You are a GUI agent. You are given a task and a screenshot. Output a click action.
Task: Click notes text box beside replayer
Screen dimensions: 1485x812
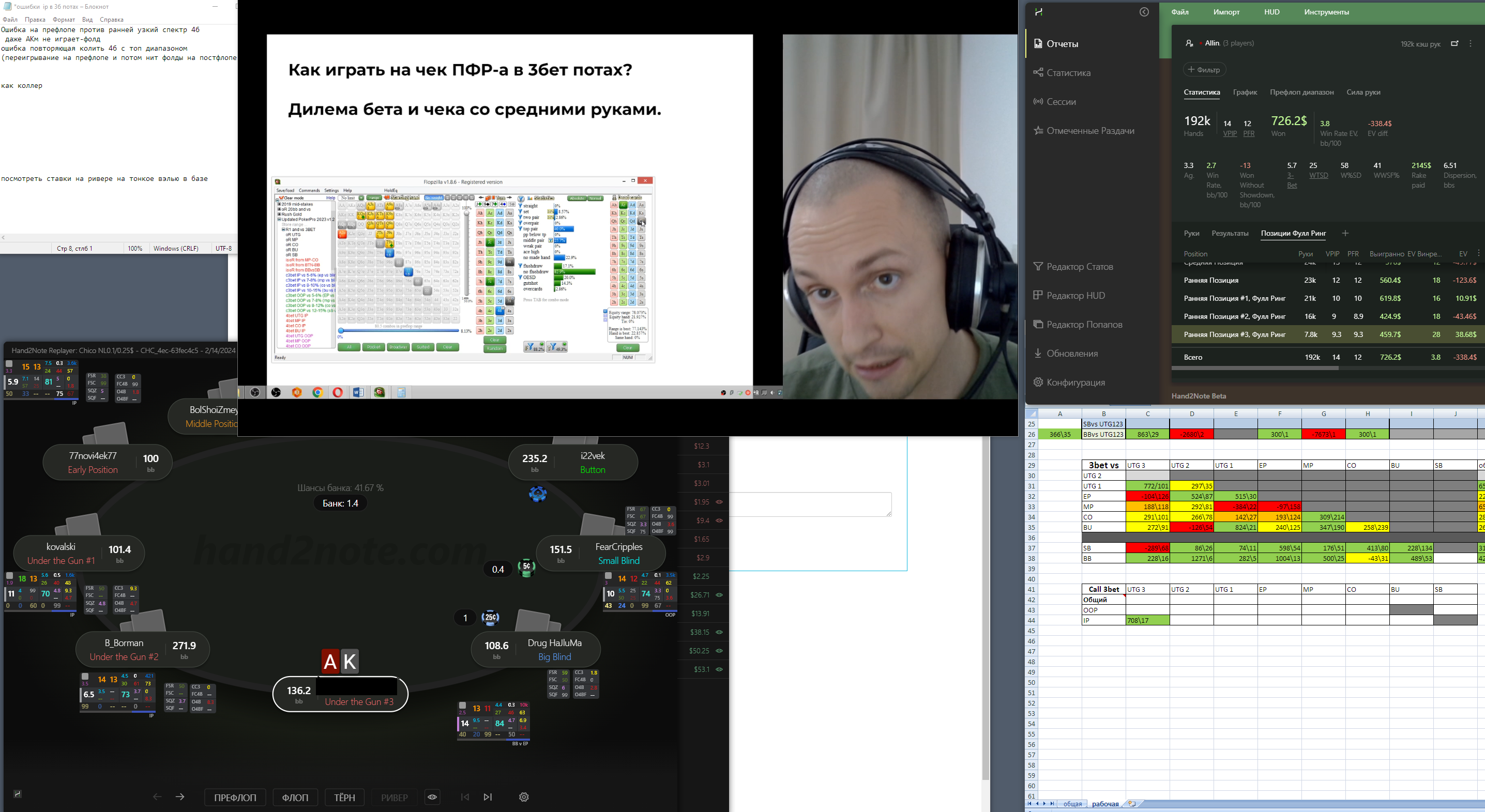(x=811, y=504)
